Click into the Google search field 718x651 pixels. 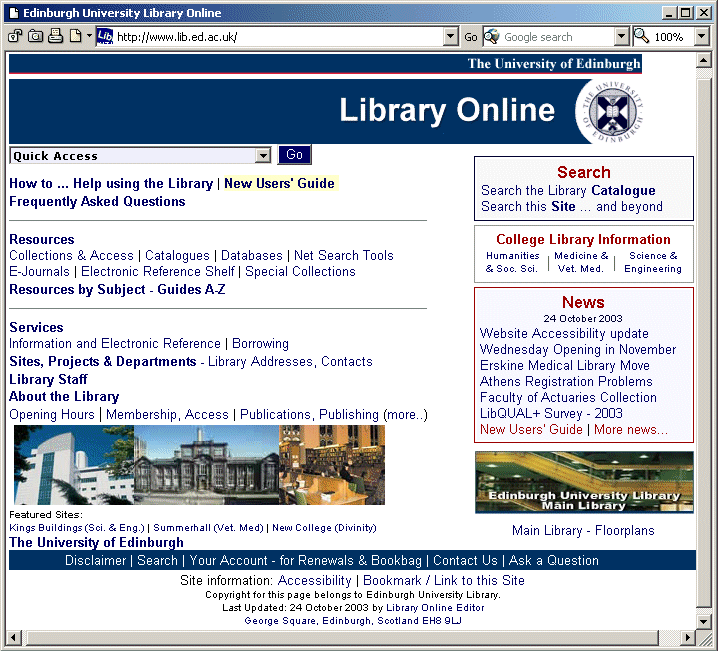point(558,37)
